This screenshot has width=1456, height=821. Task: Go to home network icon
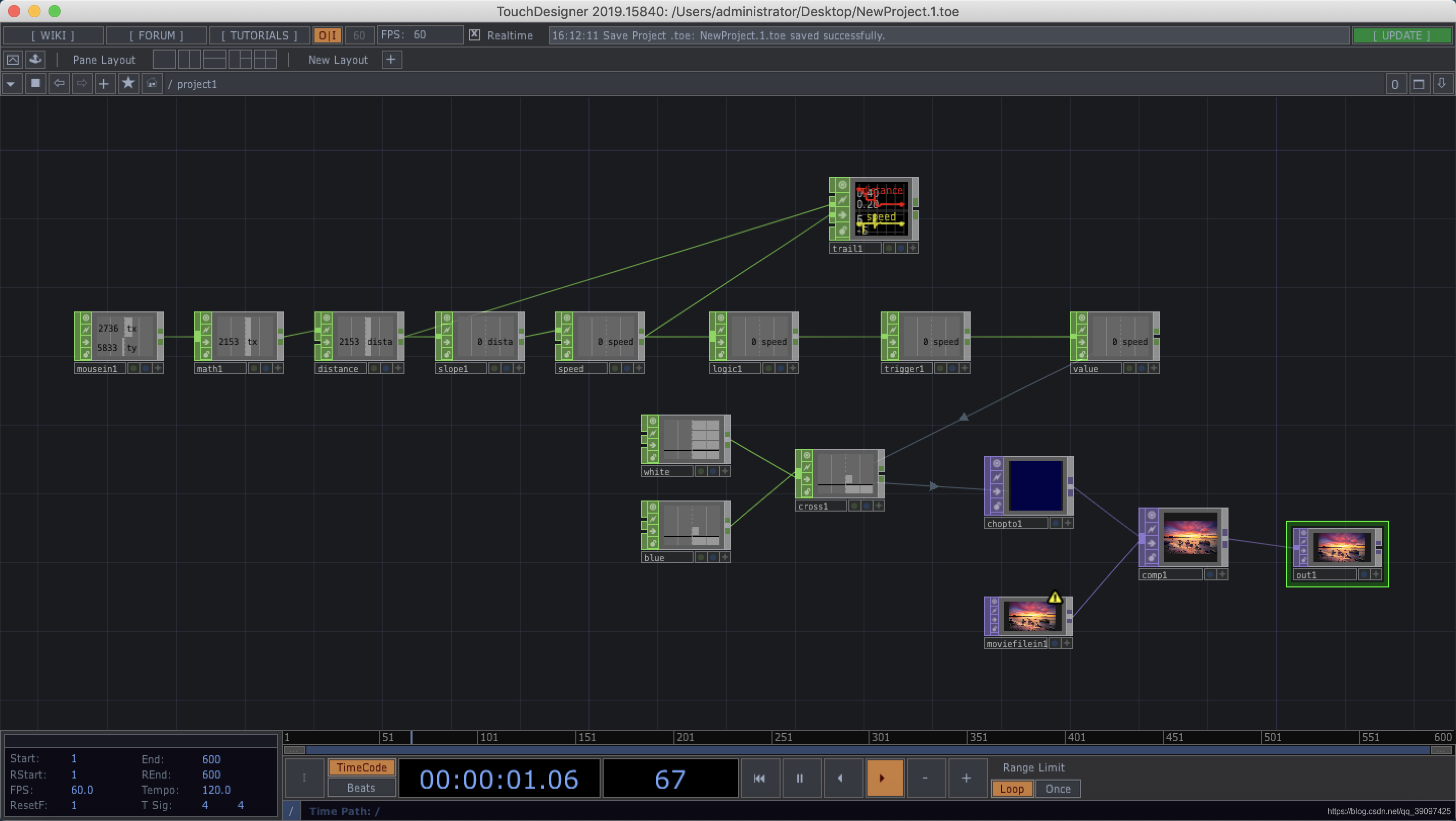click(x=152, y=83)
